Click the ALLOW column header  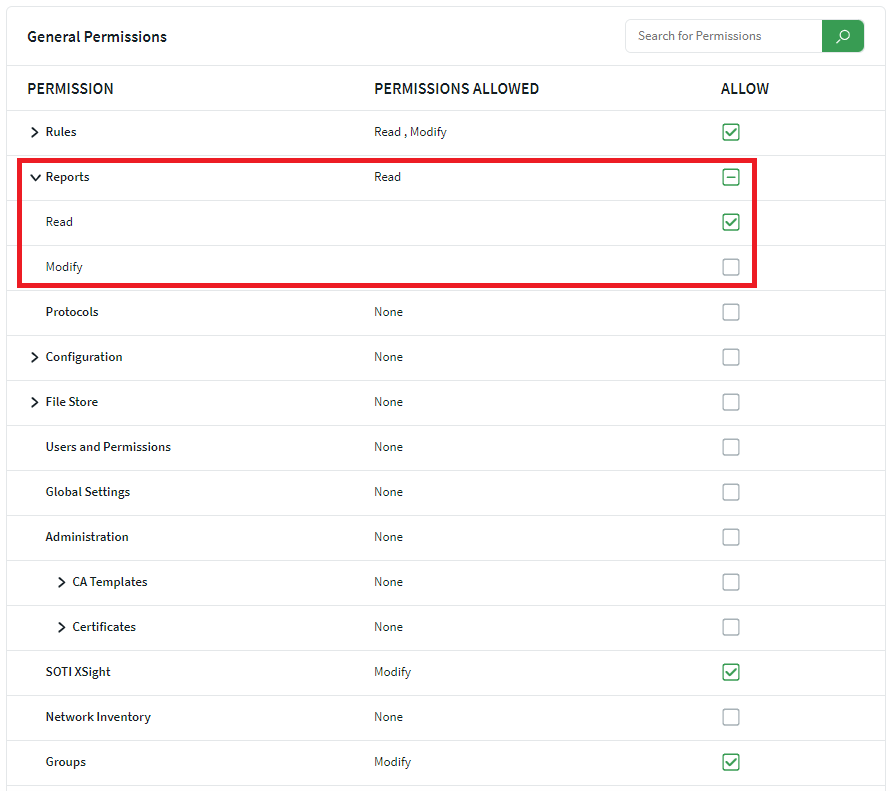744,89
